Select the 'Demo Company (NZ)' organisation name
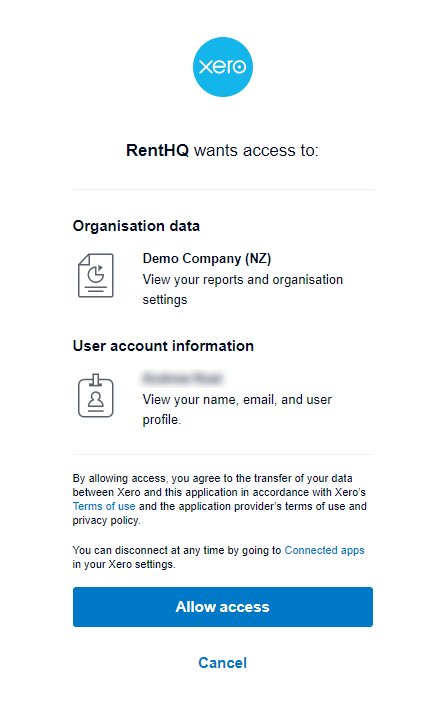Viewport: 432px width, 705px height. click(x=207, y=259)
